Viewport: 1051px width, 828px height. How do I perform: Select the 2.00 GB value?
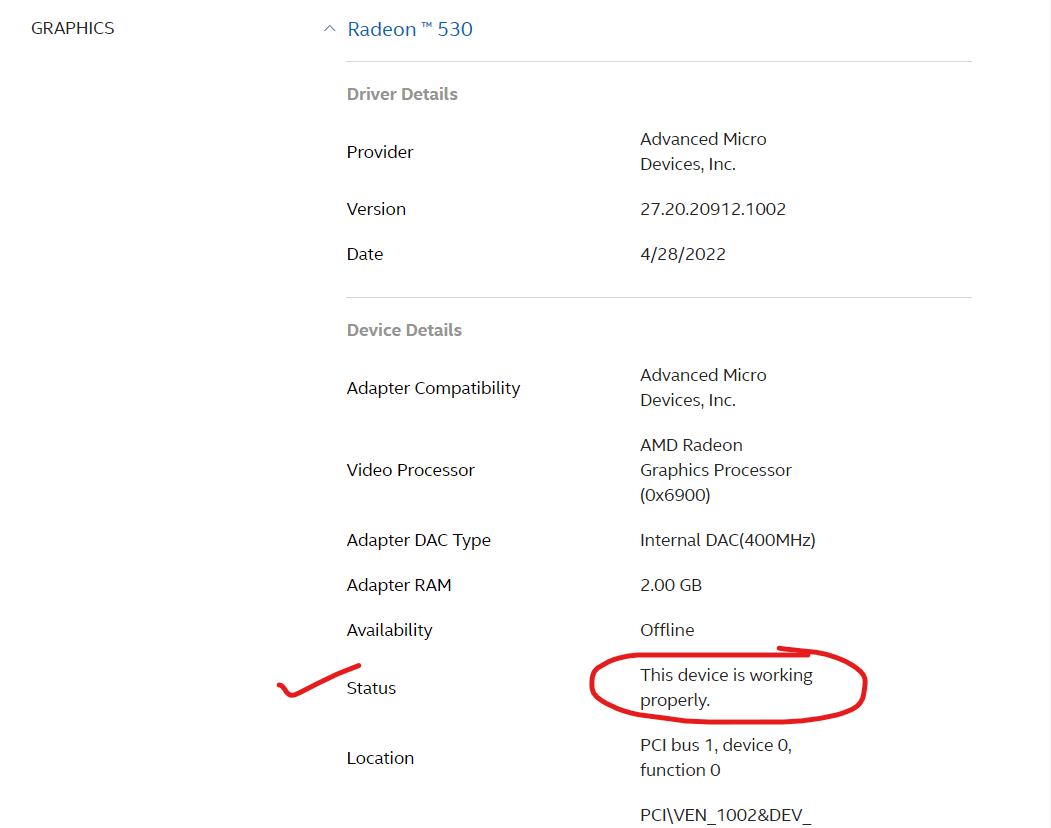tap(670, 585)
